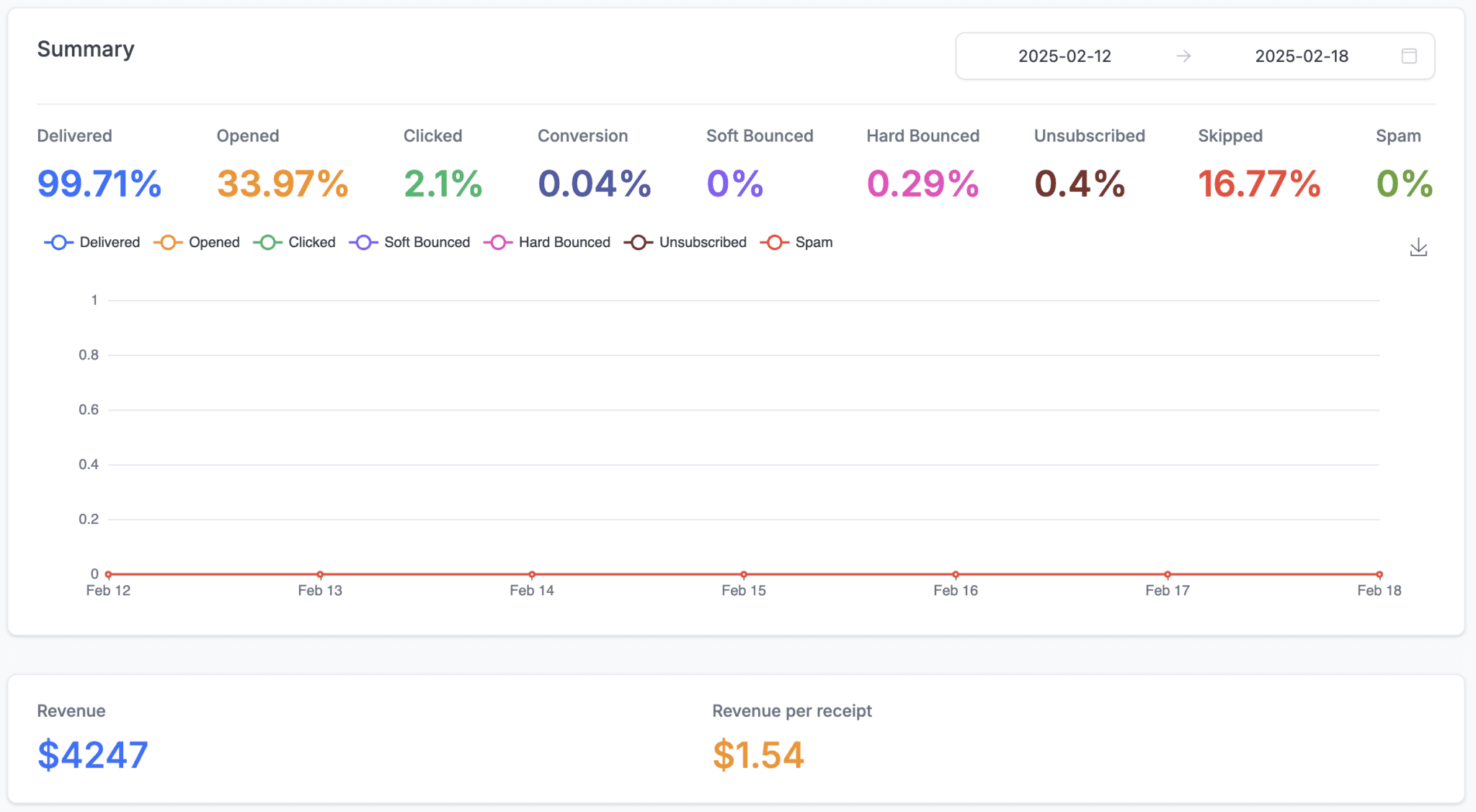The image size is (1476, 812).
Task: Select the Feb 18 data point
Action: pyautogui.click(x=1379, y=574)
